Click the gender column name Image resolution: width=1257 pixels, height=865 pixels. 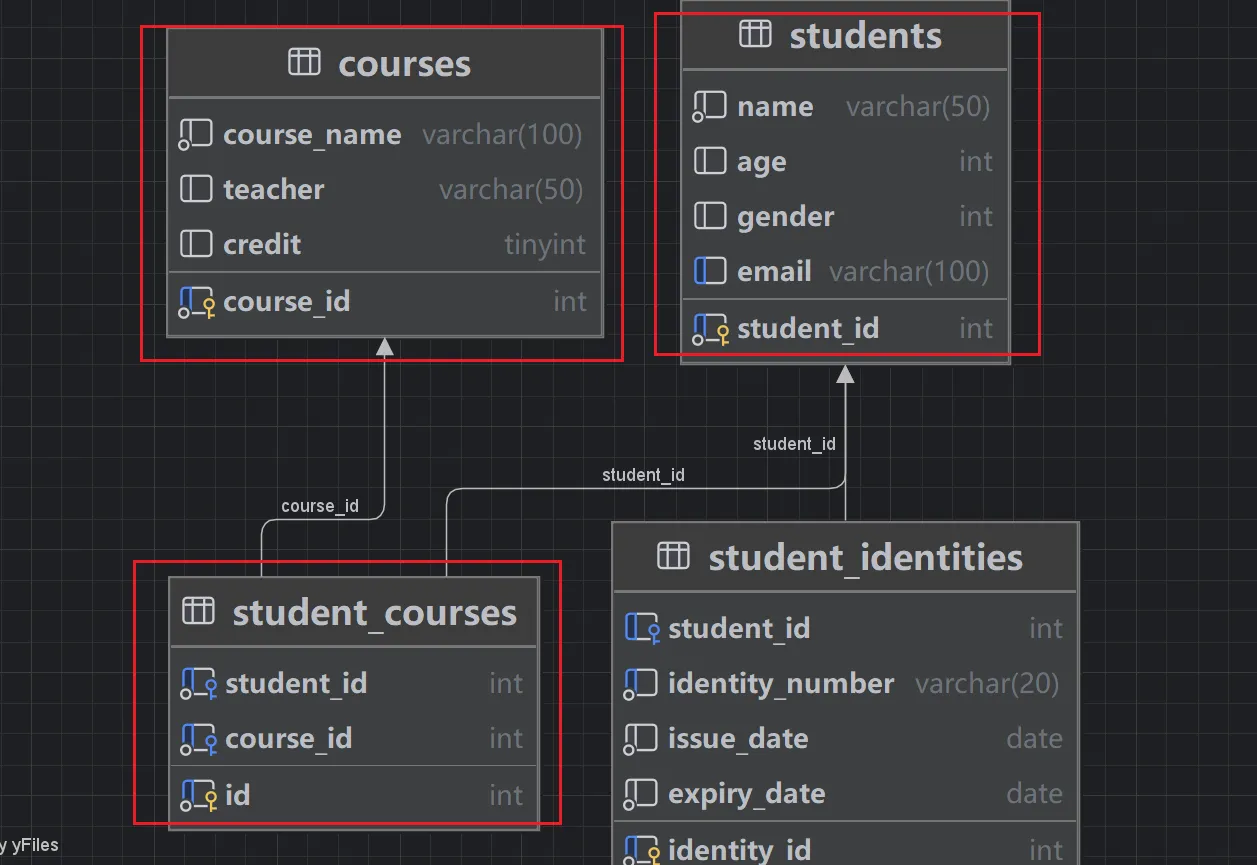pos(786,218)
